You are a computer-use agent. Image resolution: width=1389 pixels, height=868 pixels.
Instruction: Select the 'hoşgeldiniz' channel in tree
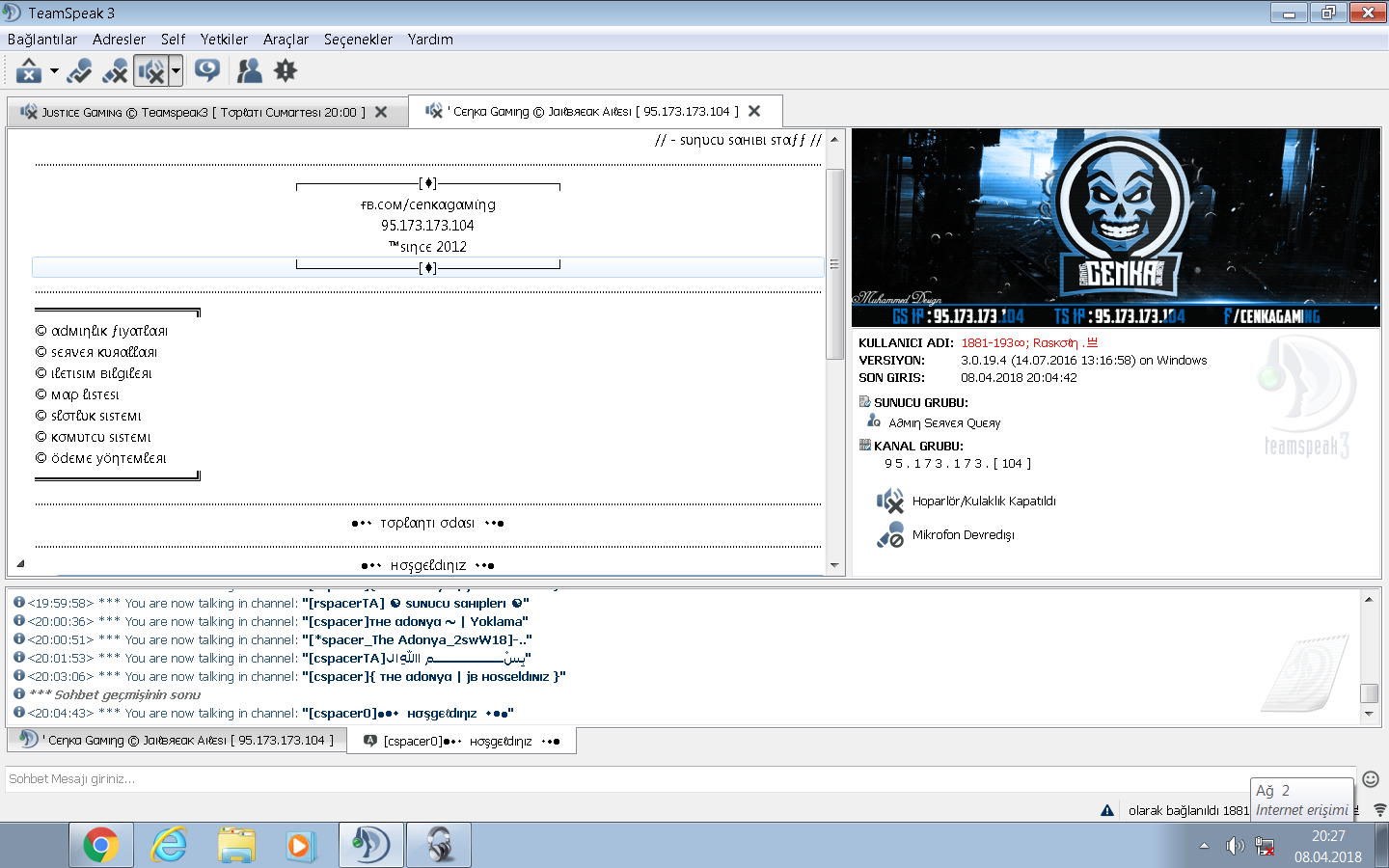[428, 565]
